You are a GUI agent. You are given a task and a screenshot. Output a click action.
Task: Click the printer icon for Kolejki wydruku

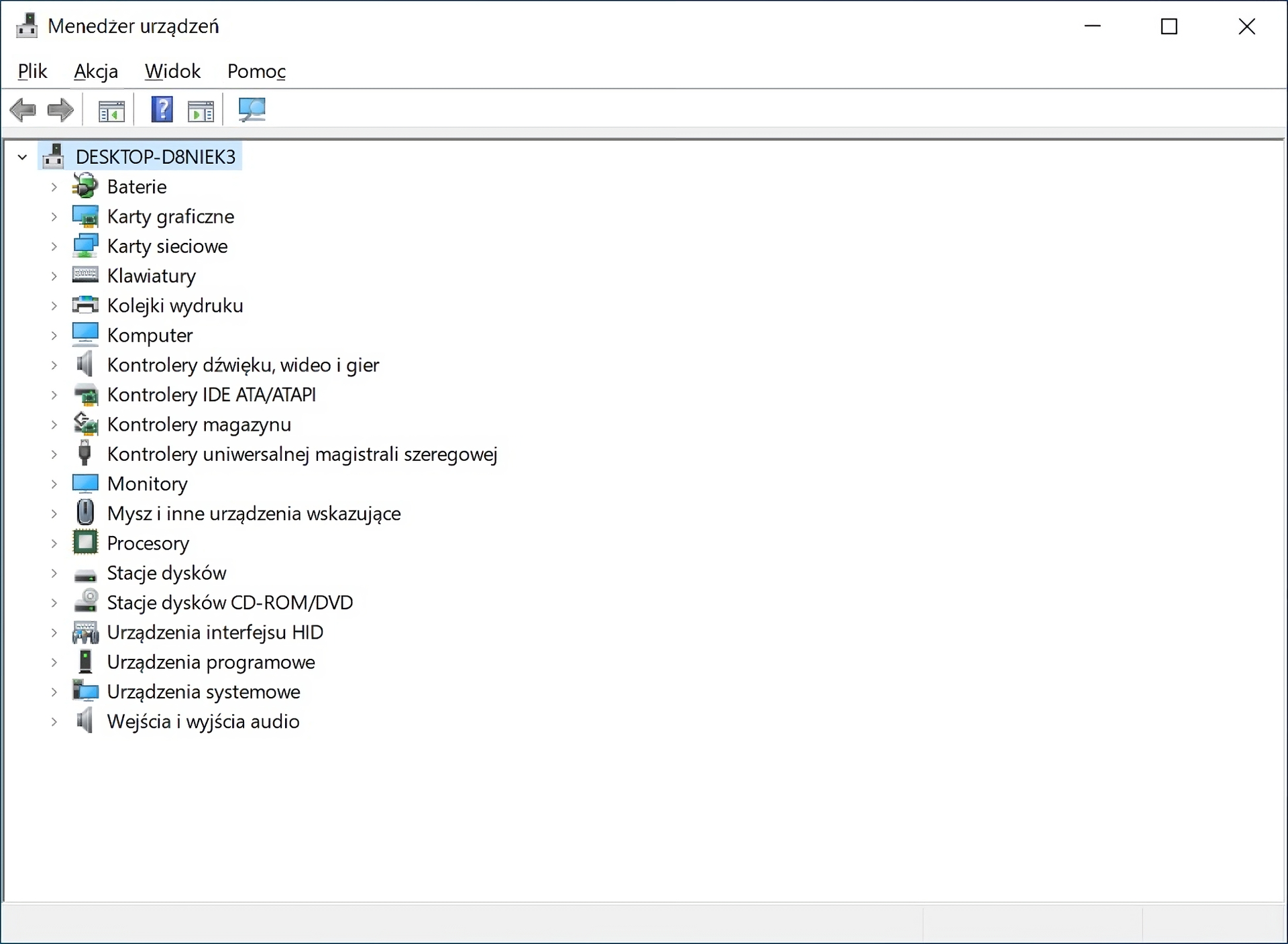(85, 305)
